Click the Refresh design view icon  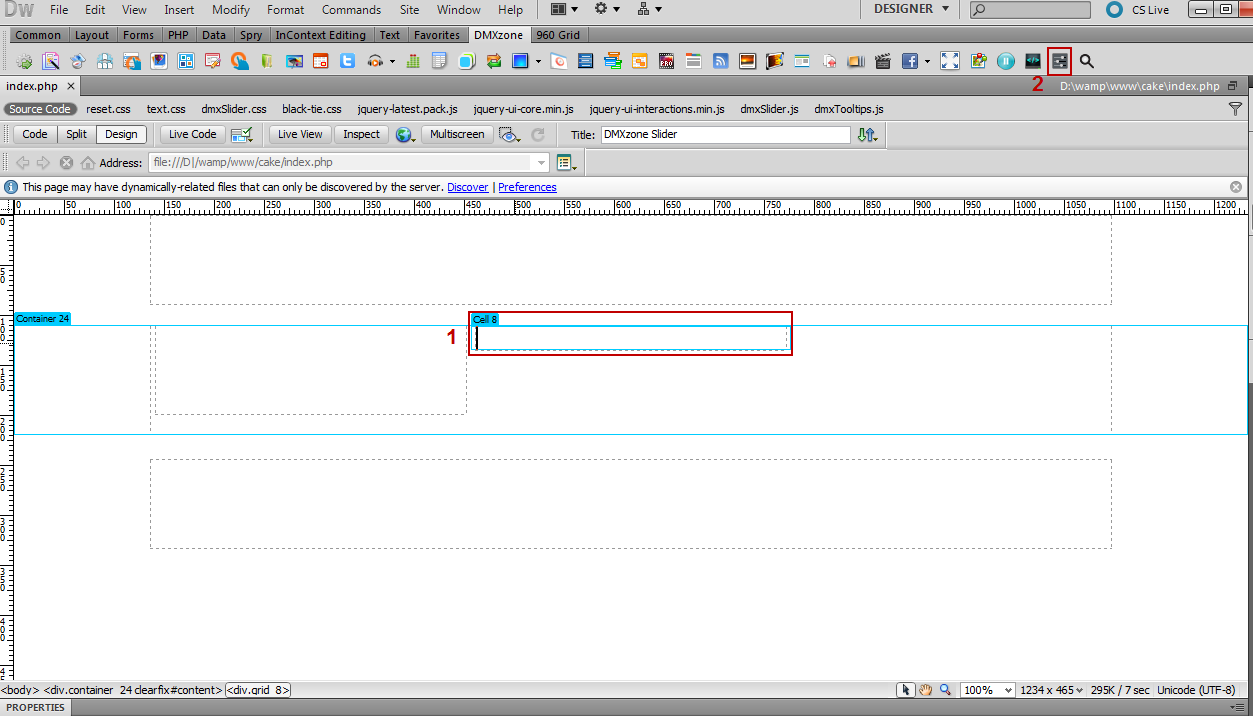538,134
